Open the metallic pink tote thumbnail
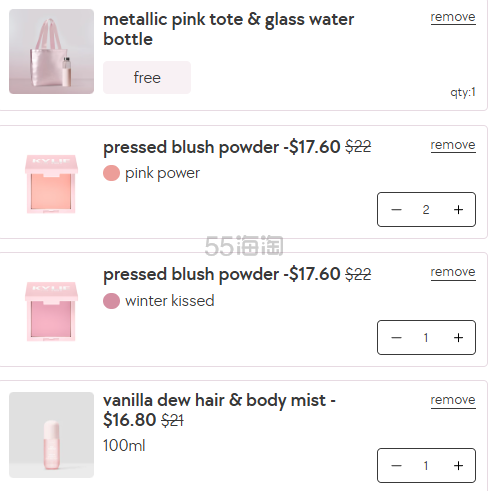Screen dimensions: 488x491 click(51, 51)
